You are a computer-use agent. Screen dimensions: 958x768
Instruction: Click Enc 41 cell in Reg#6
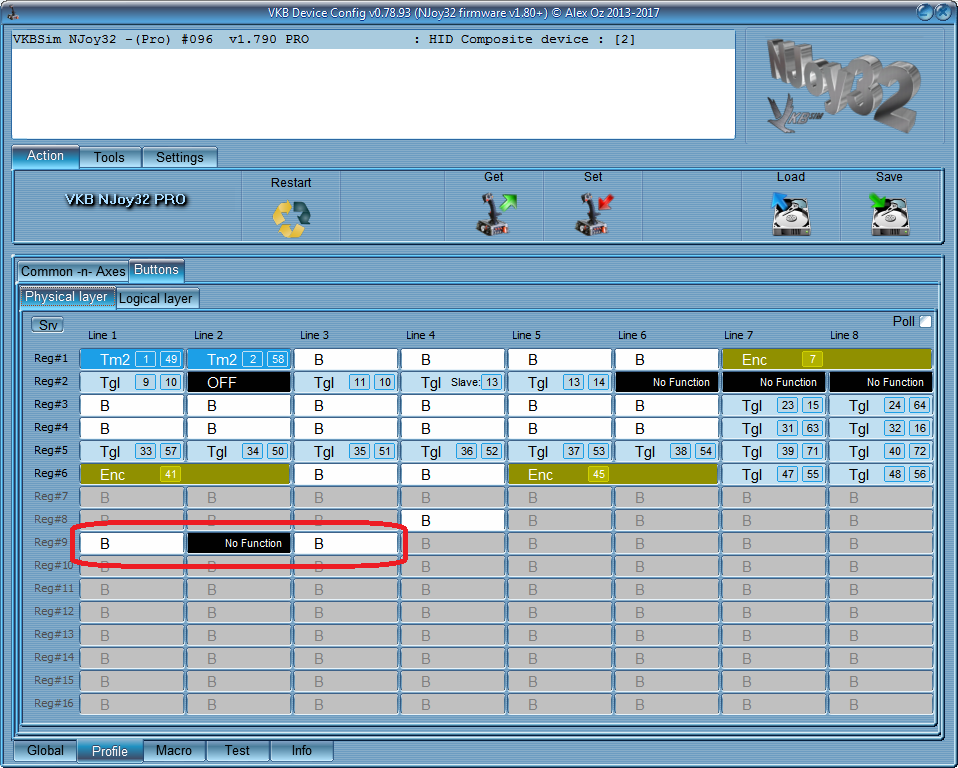click(185, 474)
